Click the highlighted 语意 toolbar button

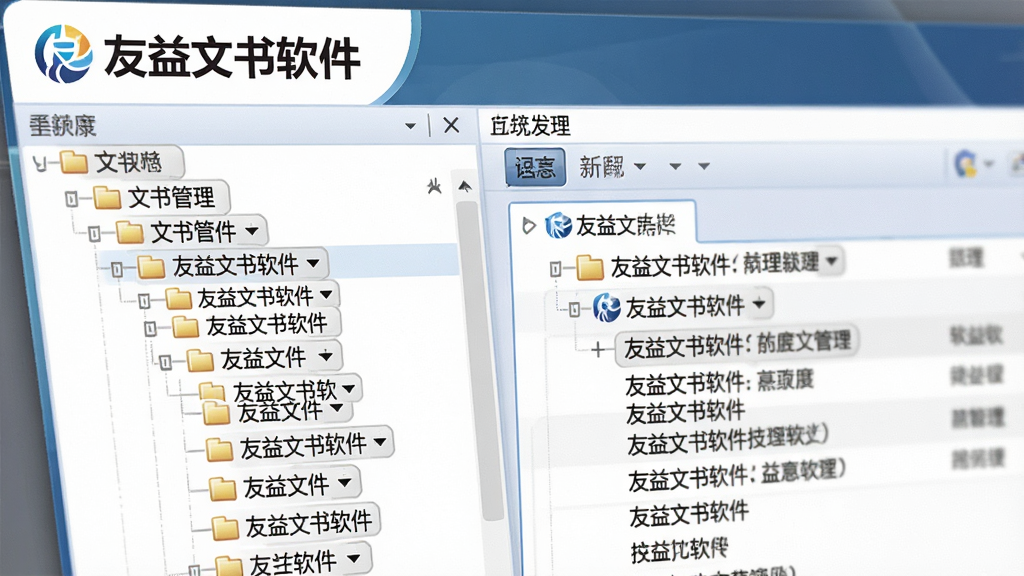[x=535, y=168]
